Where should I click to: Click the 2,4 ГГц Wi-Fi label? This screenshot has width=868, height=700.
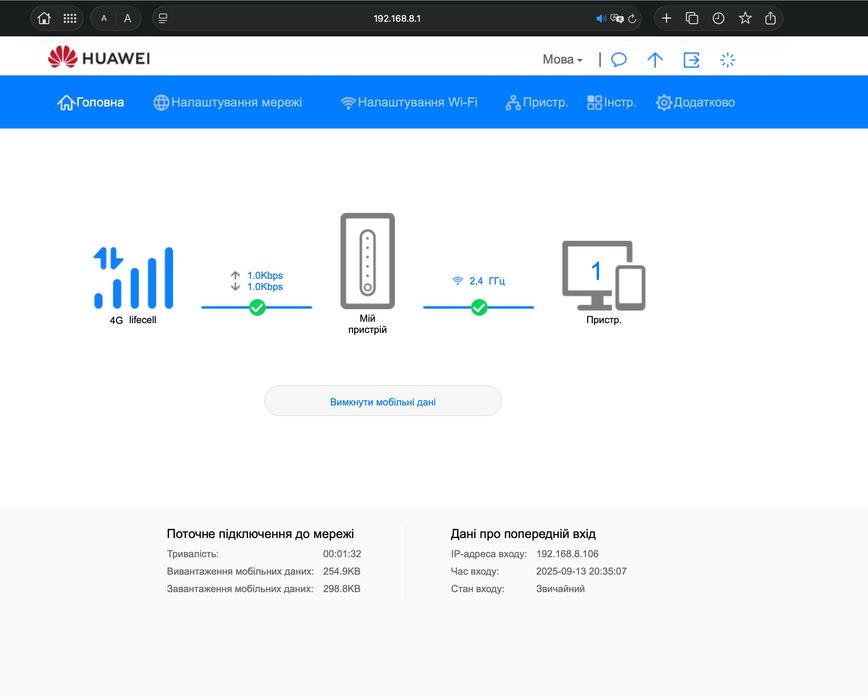(x=487, y=281)
